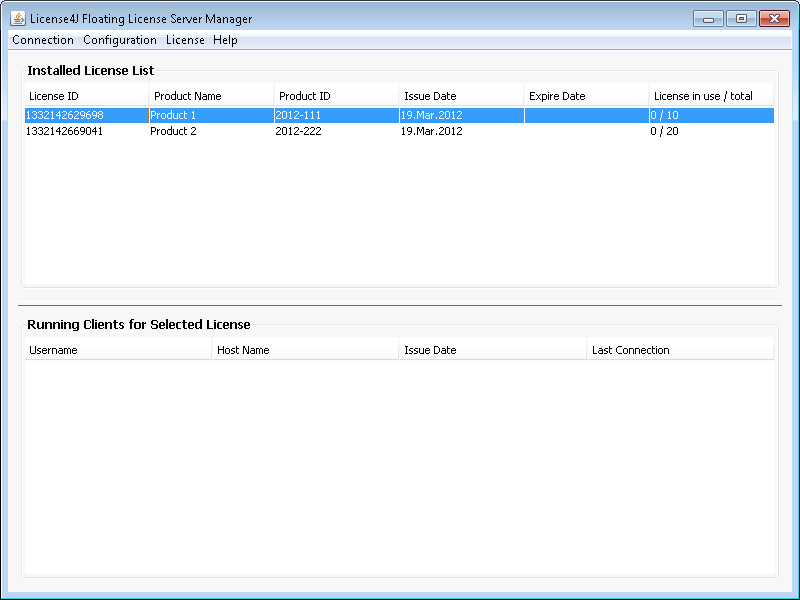Open the Connection menu
Image resolution: width=800 pixels, height=600 pixels.
click(x=43, y=40)
